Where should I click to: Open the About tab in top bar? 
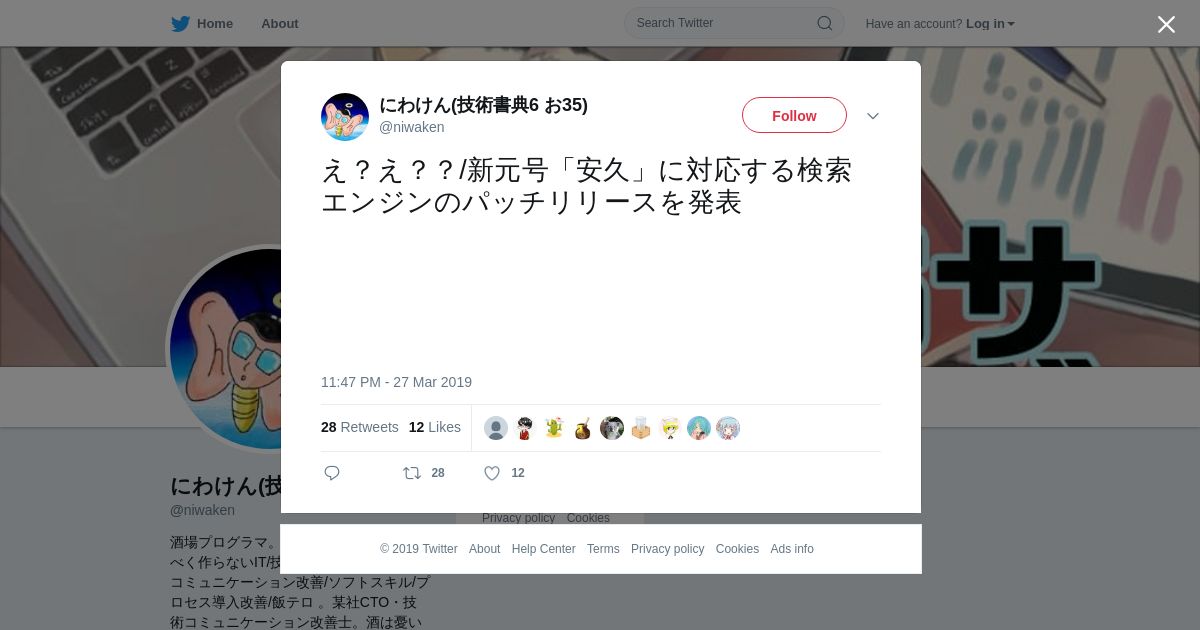[x=280, y=24]
